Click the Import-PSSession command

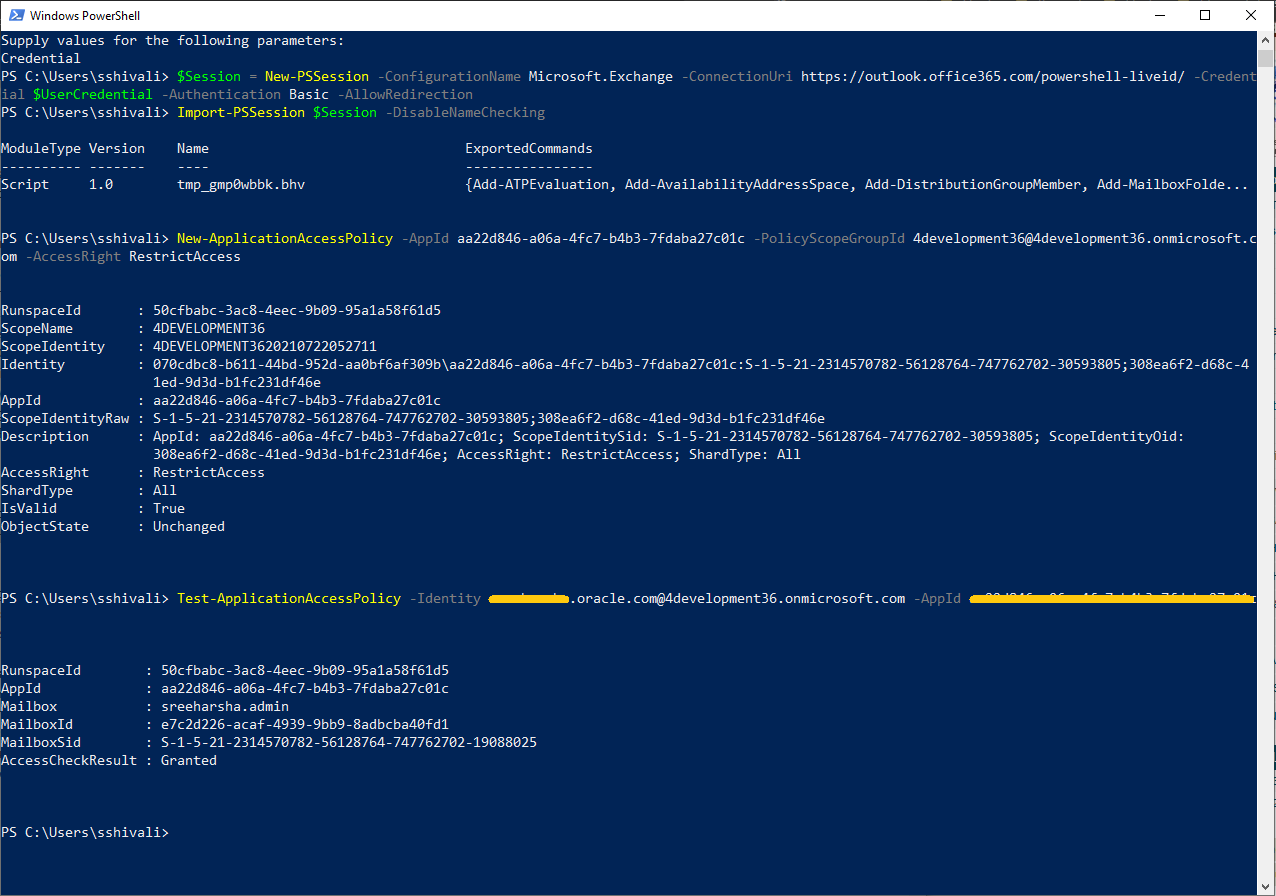[x=241, y=113]
